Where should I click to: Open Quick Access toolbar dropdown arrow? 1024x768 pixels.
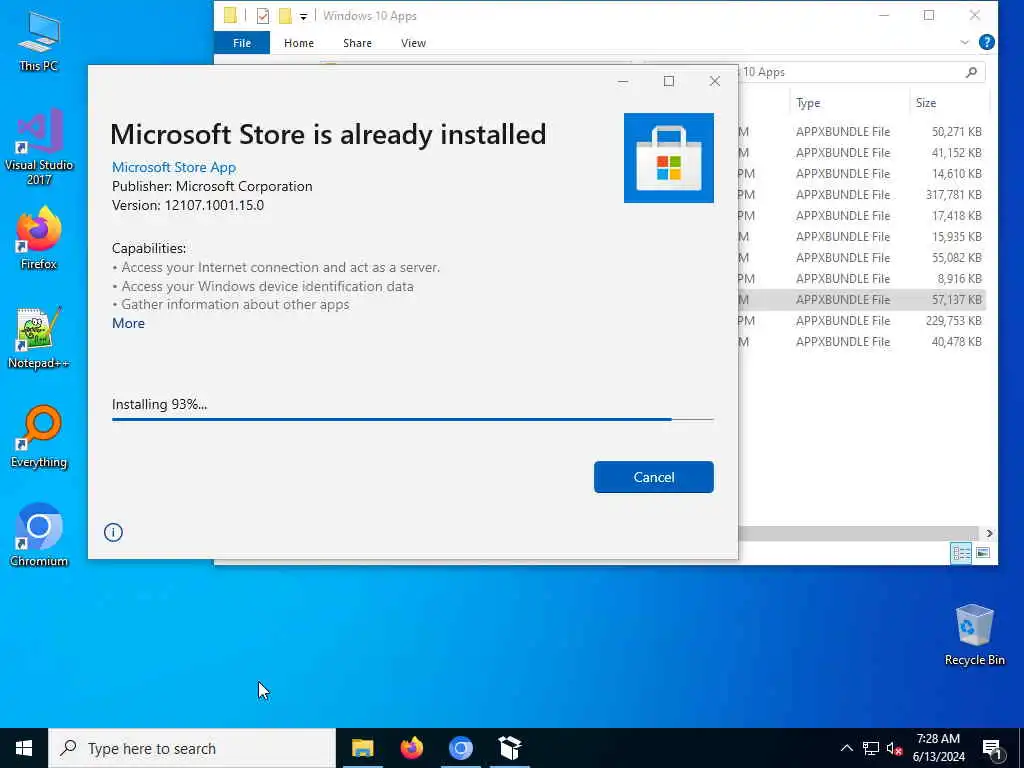click(303, 16)
